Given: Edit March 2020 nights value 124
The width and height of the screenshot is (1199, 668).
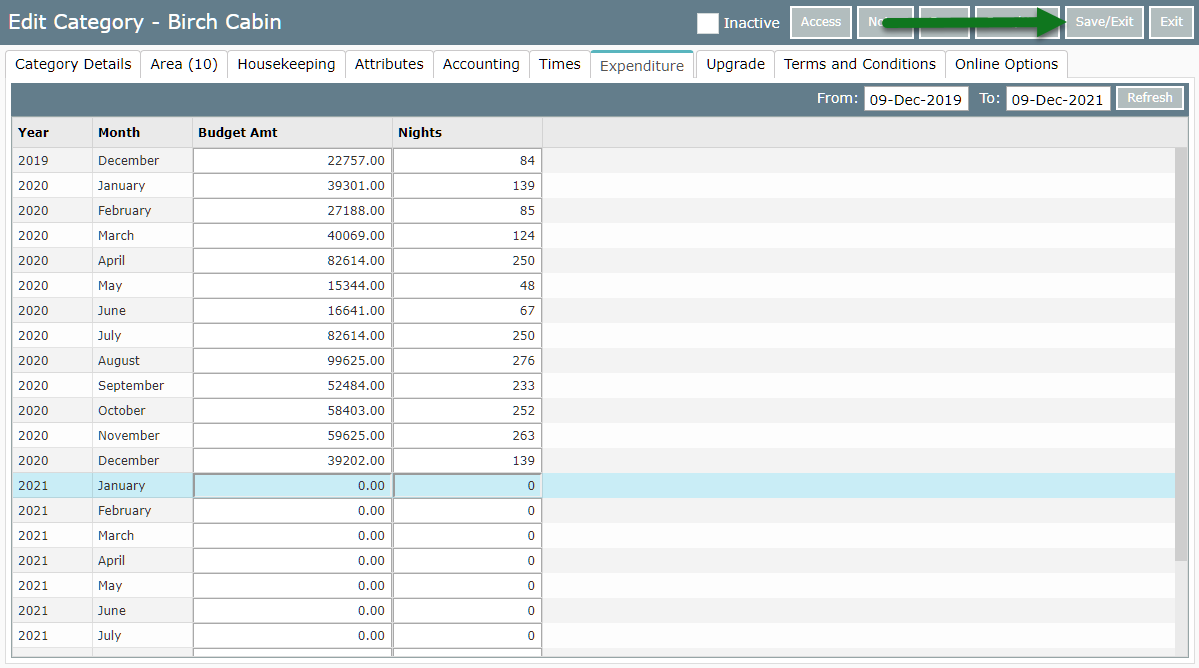Looking at the screenshot, I should point(467,235).
